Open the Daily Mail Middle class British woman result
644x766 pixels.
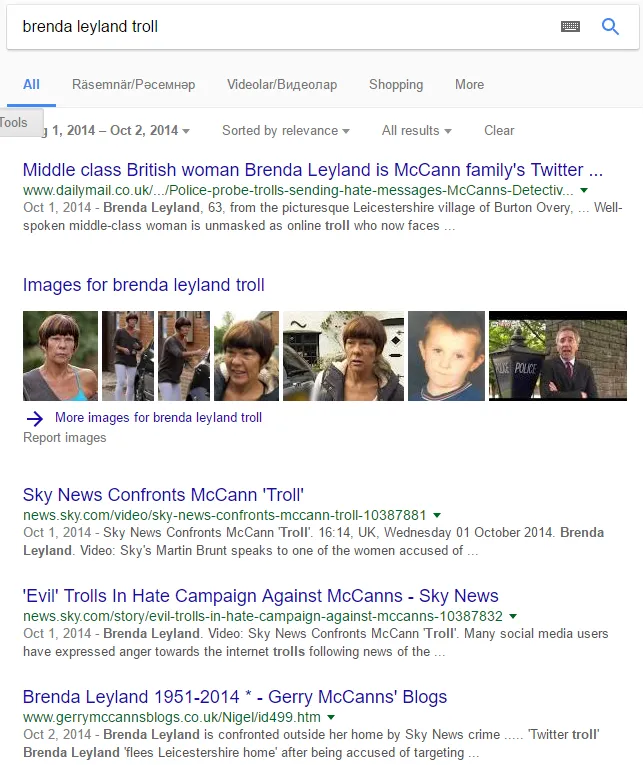(313, 170)
